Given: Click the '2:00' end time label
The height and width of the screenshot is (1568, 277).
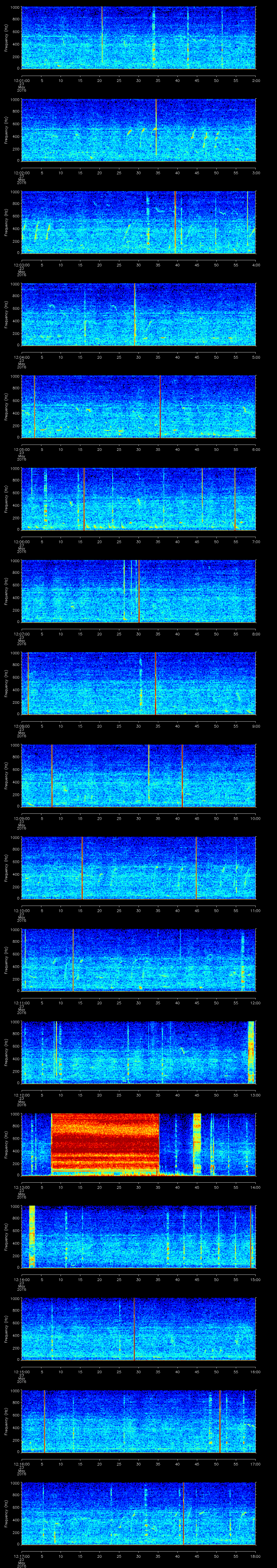Looking at the screenshot, I should pyautogui.click(x=256, y=80).
